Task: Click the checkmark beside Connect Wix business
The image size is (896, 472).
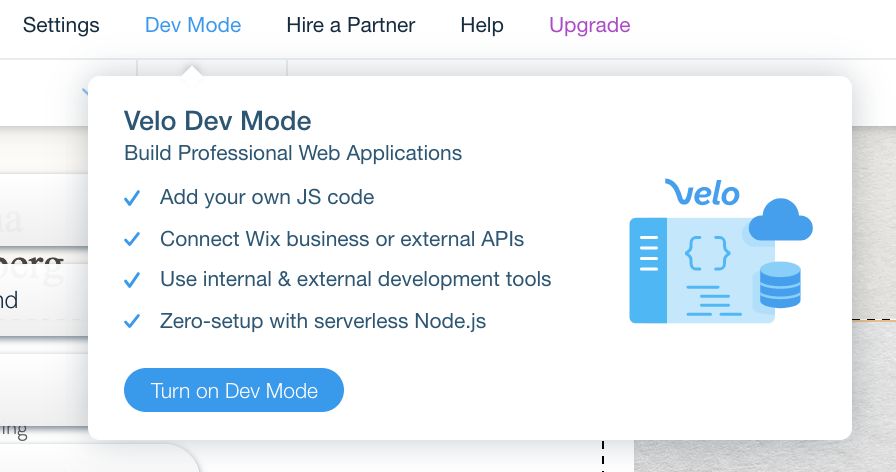Action: (x=132, y=240)
